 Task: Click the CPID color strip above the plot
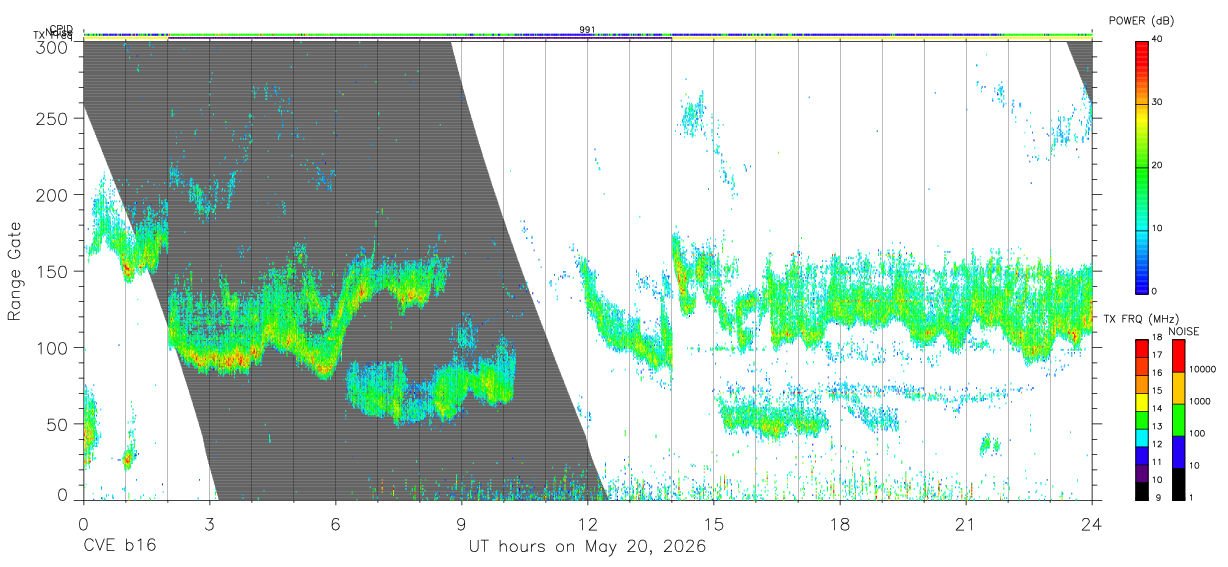(588, 36)
